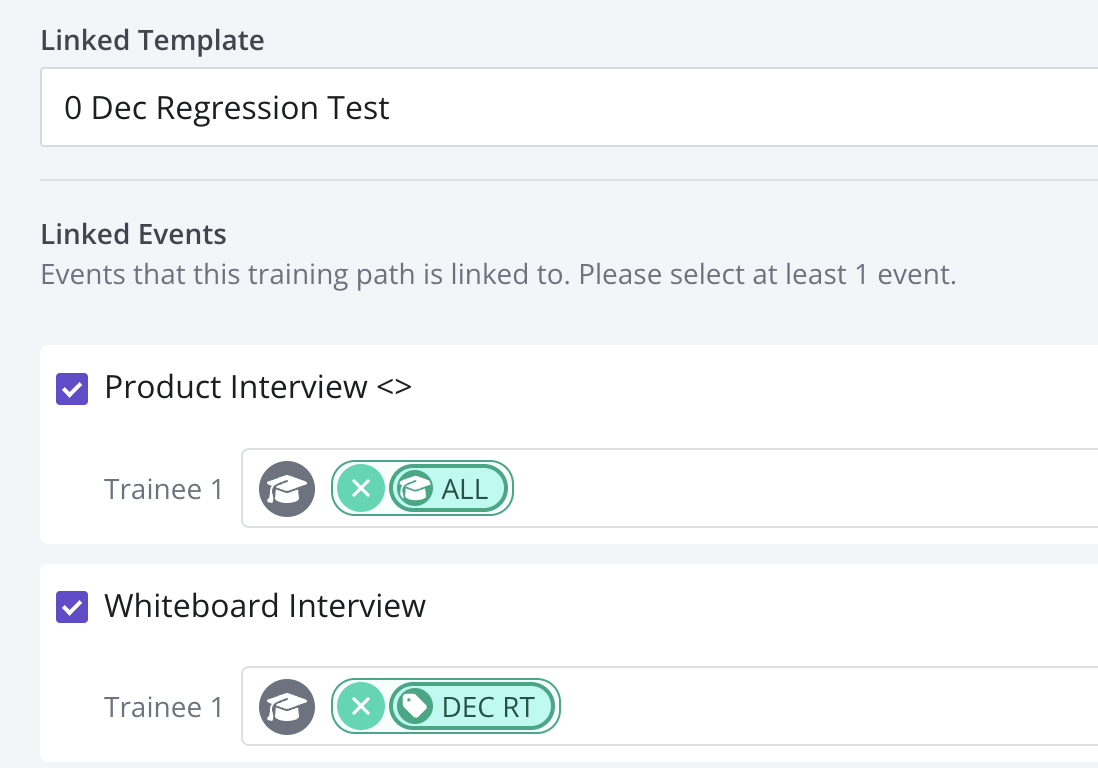This screenshot has height=768, width=1098.
Task: Click the tag icon inside DEC RT chip
Action: click(414, 707)
